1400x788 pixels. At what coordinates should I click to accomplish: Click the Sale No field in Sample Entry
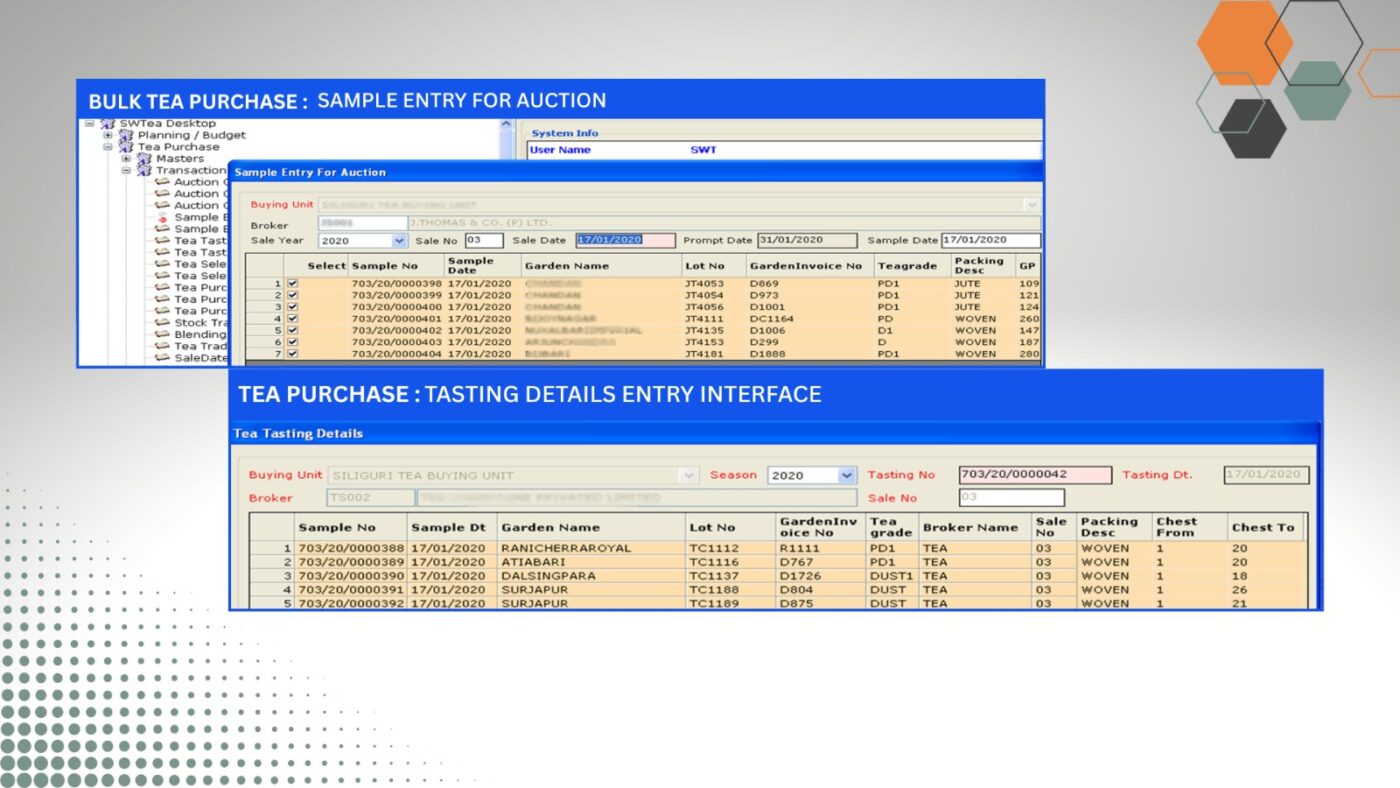point(484,240)
